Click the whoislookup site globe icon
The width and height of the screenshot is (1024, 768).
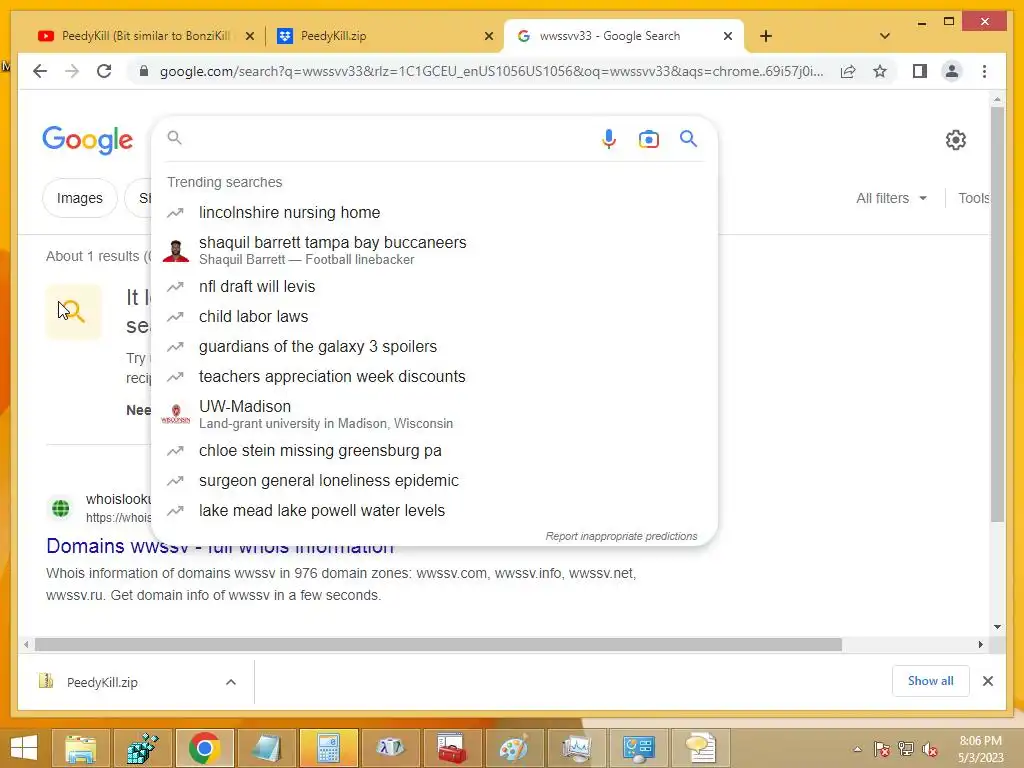(61, 508)
